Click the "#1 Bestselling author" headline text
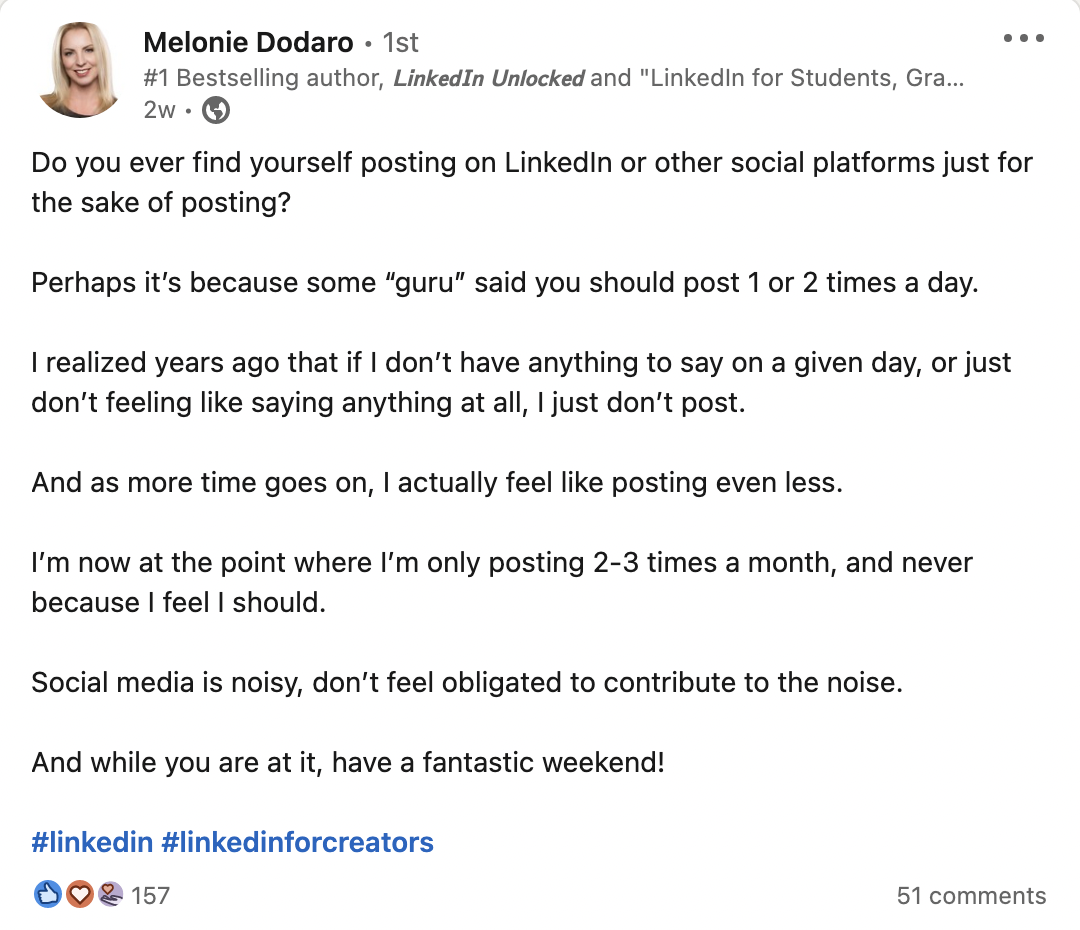The width and height of the screenshot is (1080, 930). pos(264,78)
